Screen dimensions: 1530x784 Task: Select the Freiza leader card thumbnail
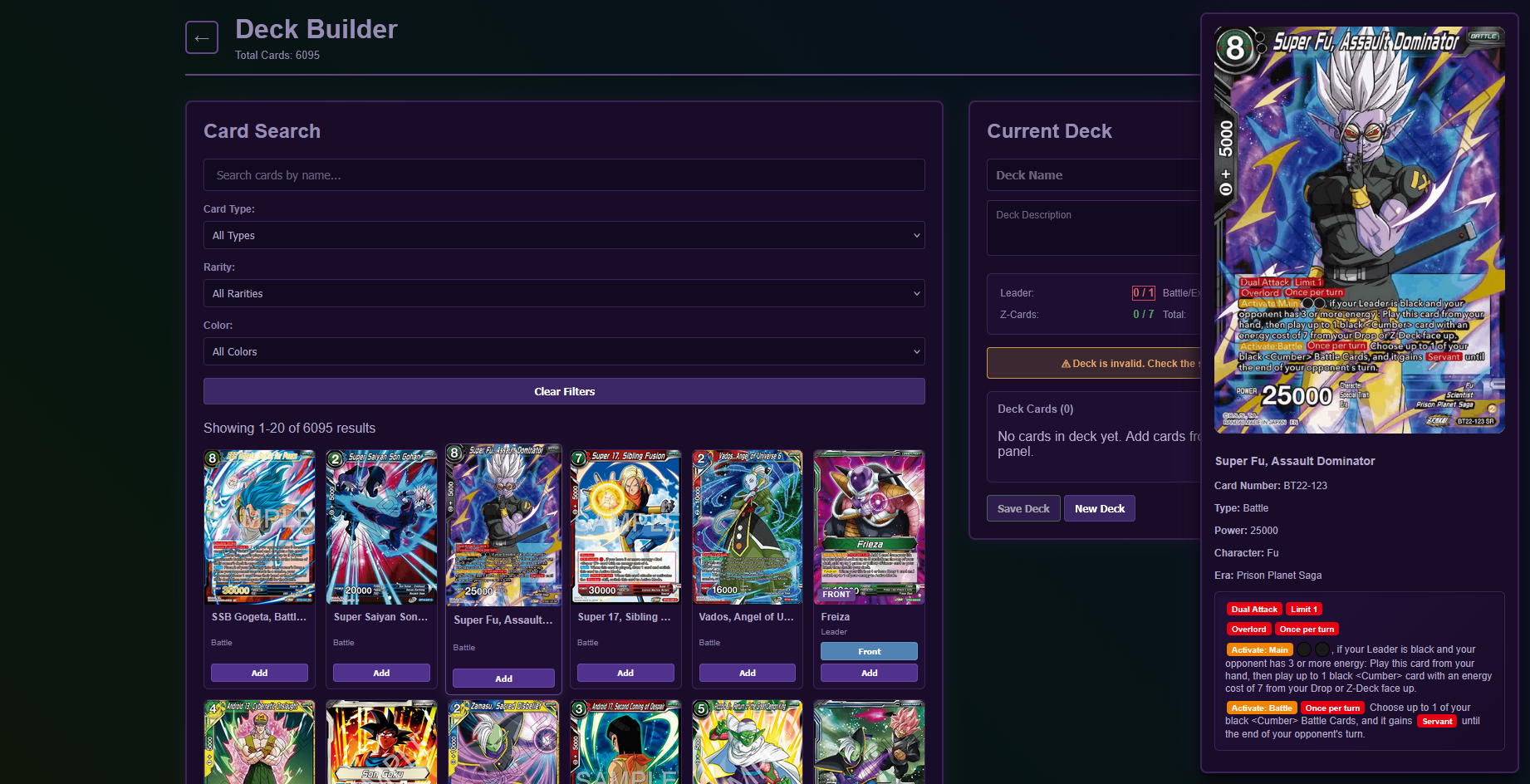(x=869, y=527)
